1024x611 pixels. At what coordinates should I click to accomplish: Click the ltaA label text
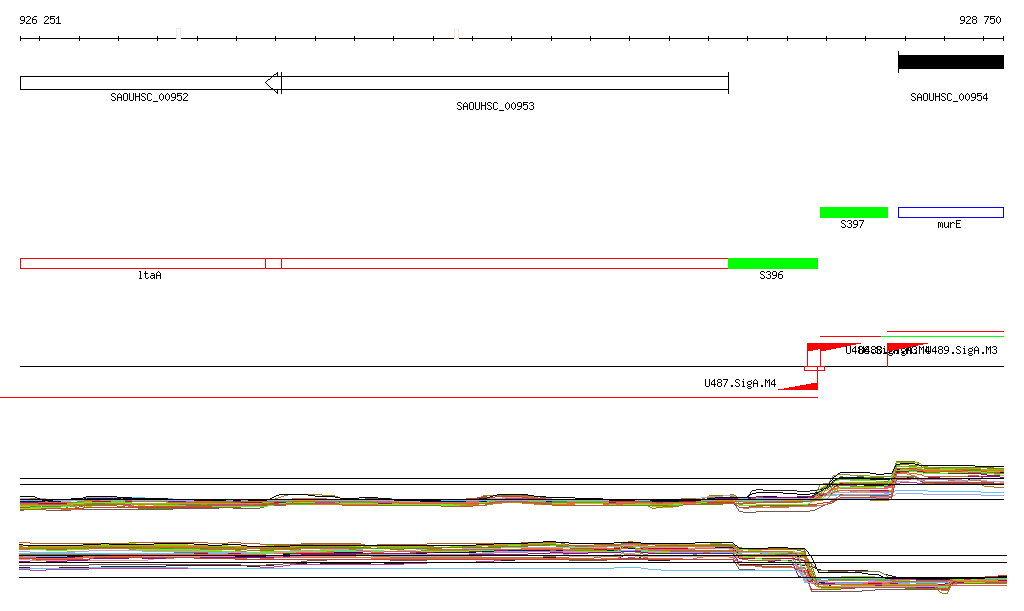pos(150,275)
